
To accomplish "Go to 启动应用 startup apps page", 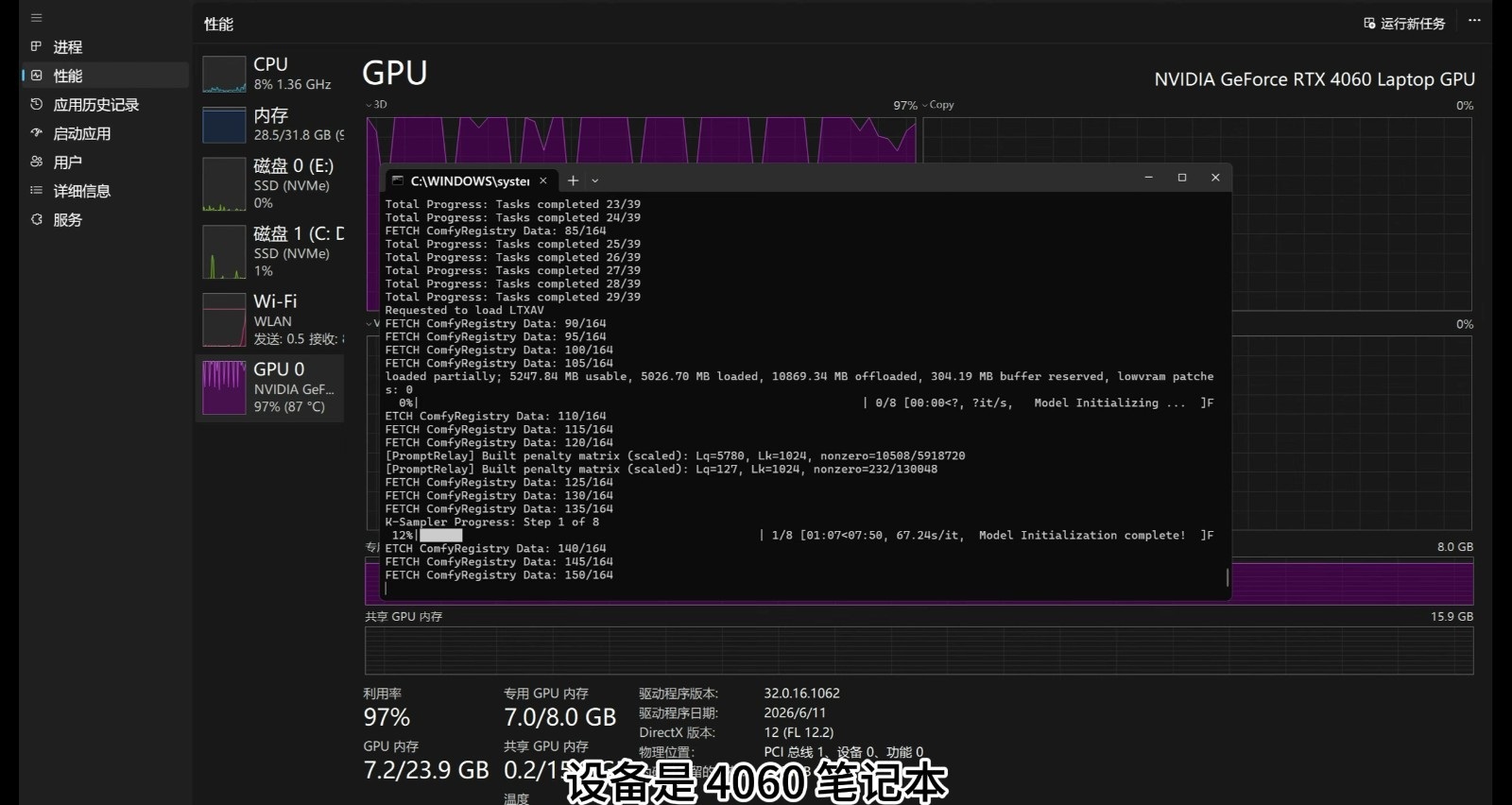I will [81, 133].
